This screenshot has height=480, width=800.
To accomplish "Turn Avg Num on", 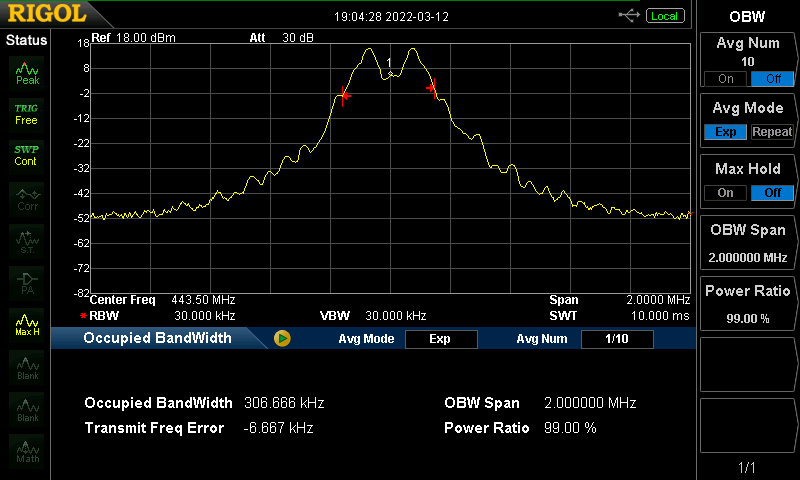I will coord(725,79).
